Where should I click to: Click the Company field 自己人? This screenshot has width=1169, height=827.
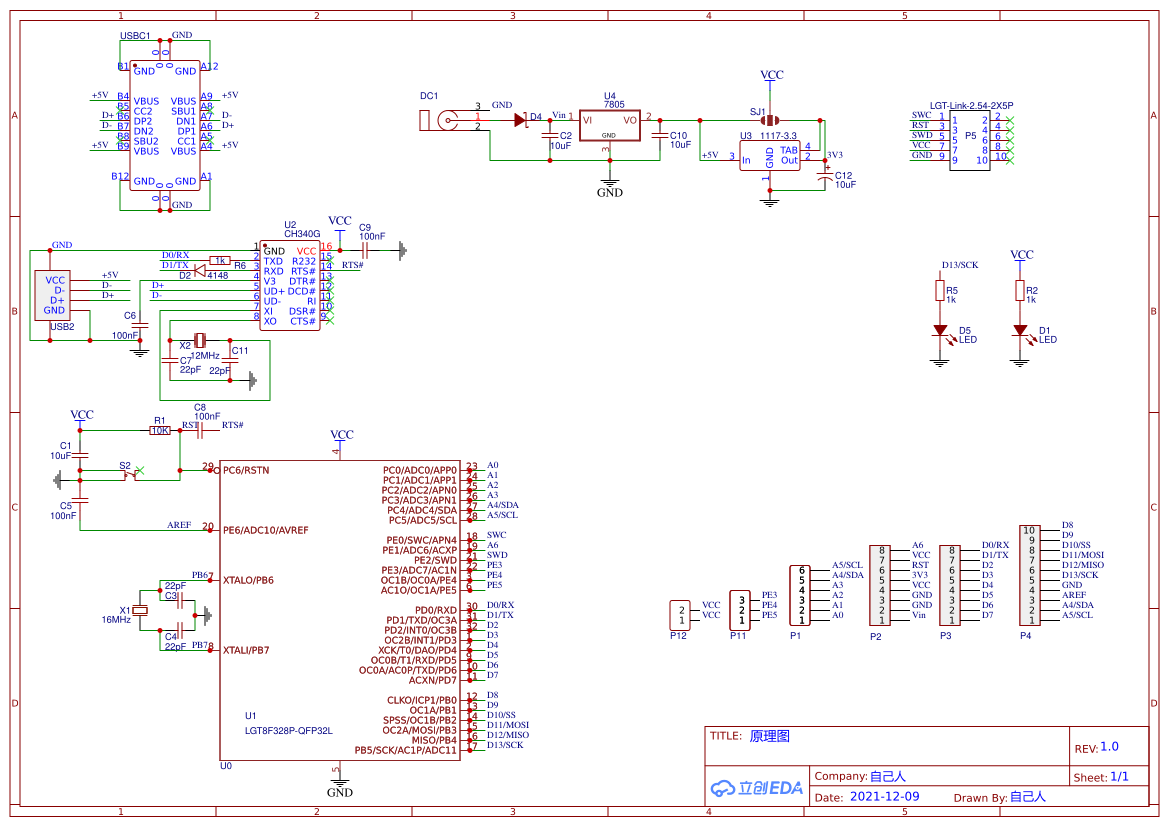(887, 776)
